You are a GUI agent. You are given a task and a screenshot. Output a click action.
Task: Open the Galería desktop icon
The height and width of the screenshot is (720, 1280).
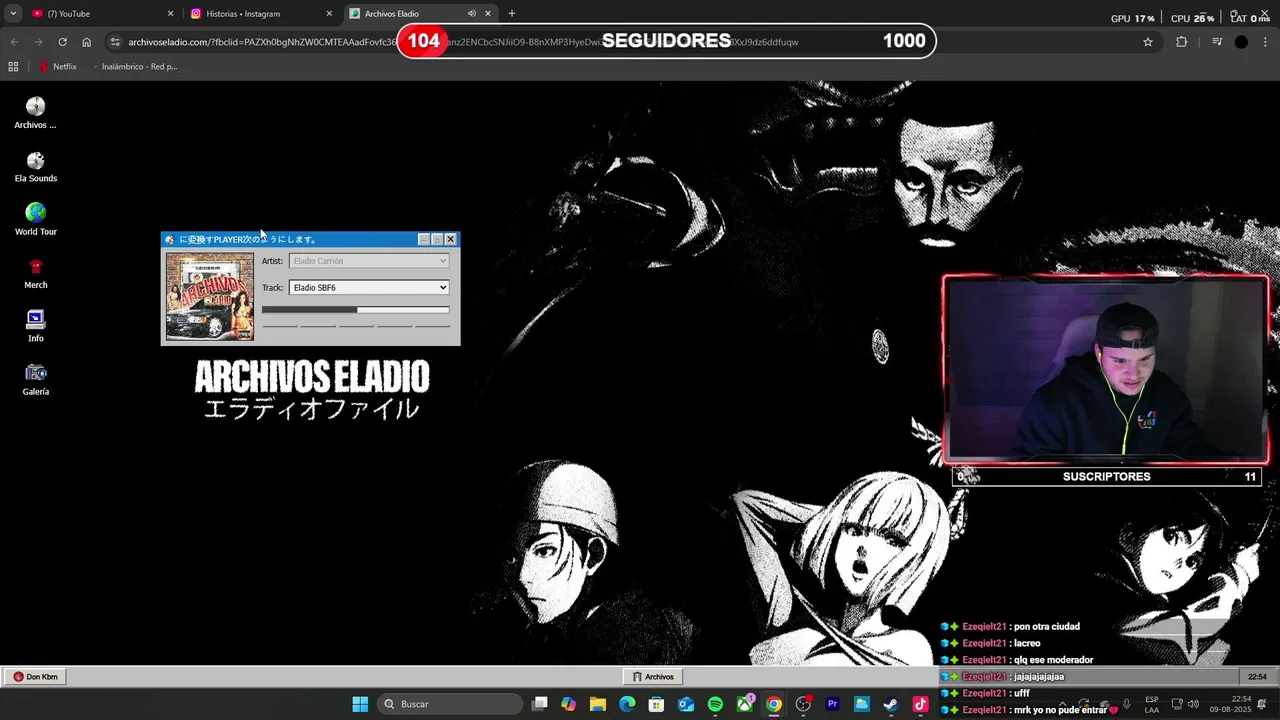35,380
